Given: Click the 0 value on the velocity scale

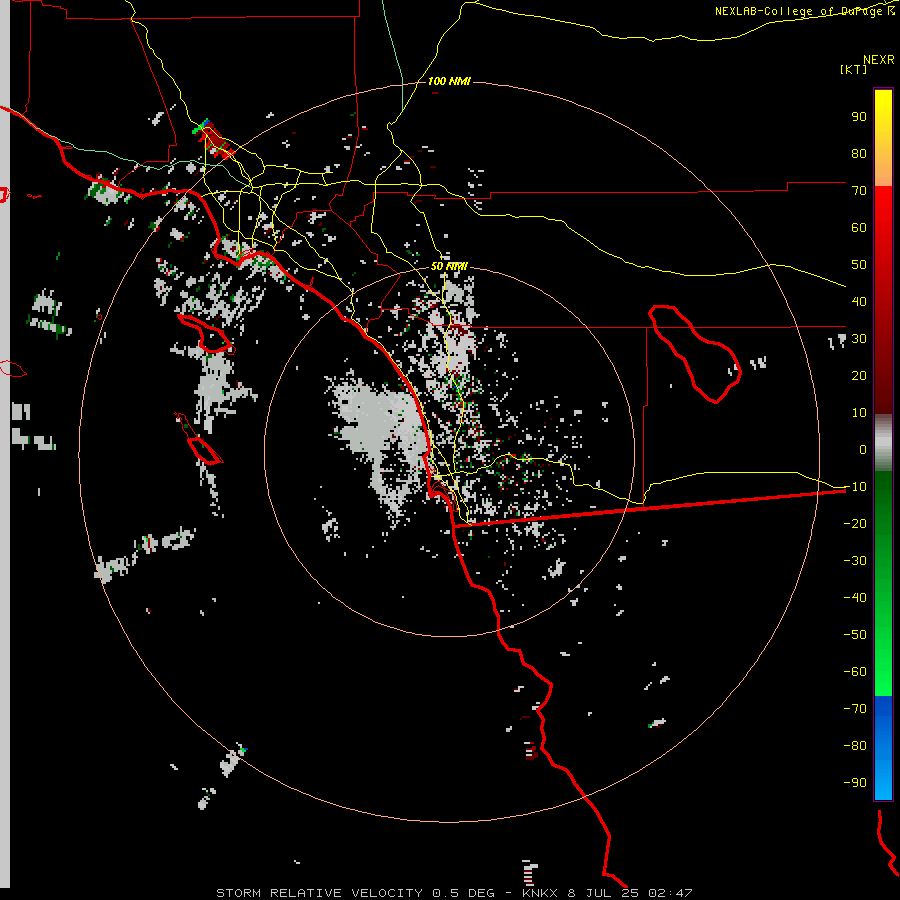Looking at the screenshot, I should (x=863, y=450).
